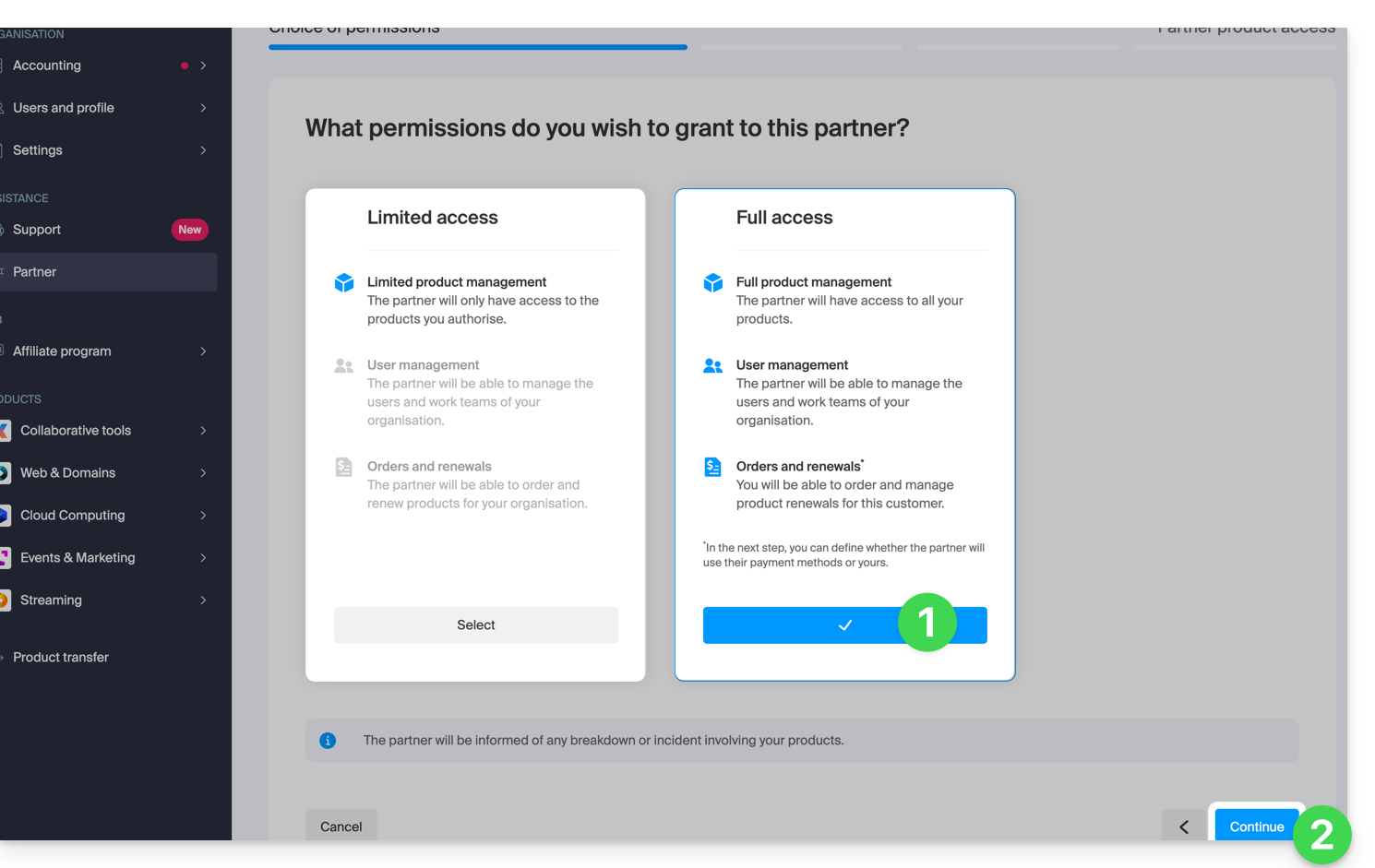Screen dimensions: 1375x868
Task: Click the Collaborative tools product icon
Action: click(5, 431)
